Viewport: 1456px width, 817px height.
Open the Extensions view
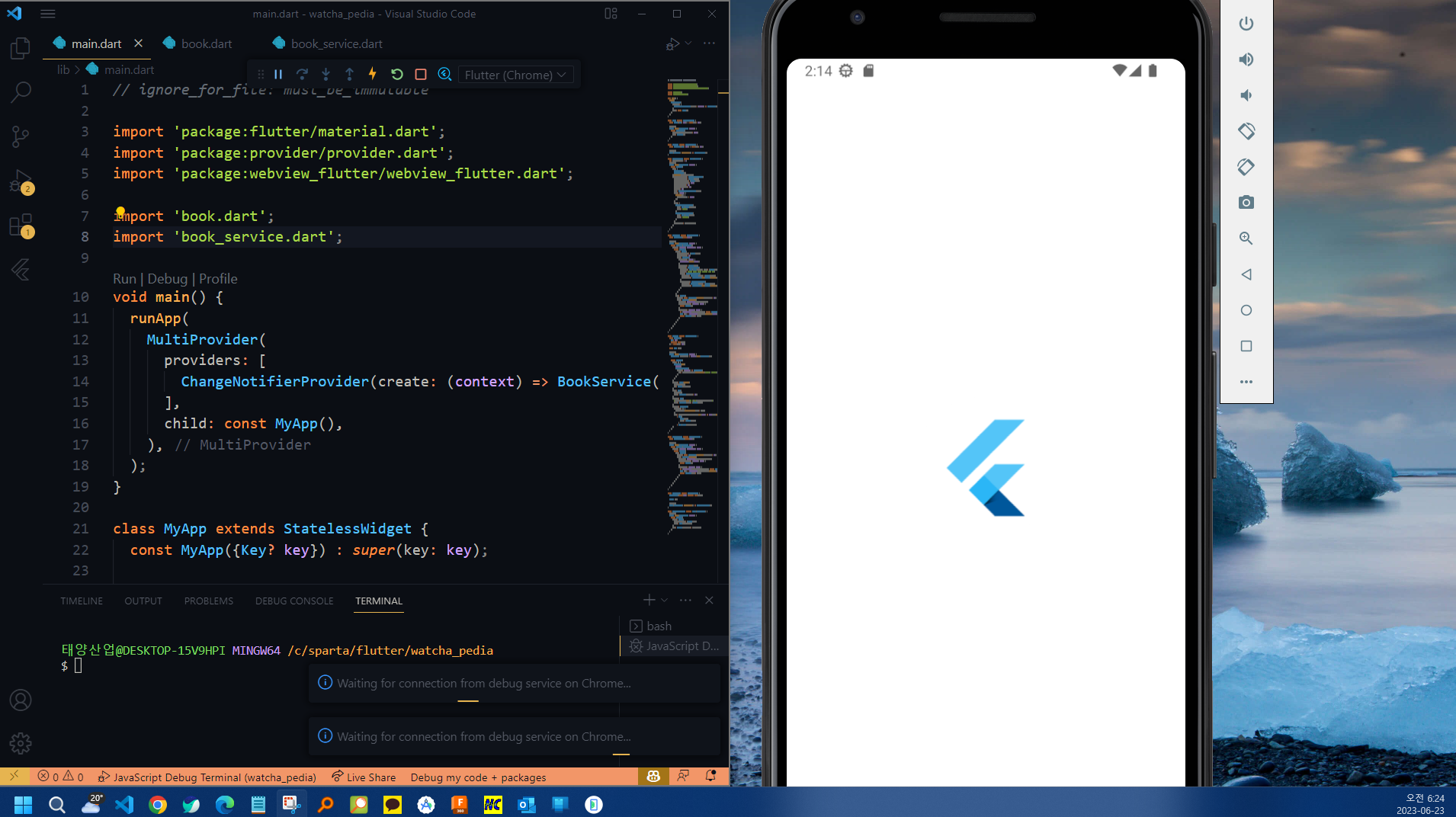[21, 226]
